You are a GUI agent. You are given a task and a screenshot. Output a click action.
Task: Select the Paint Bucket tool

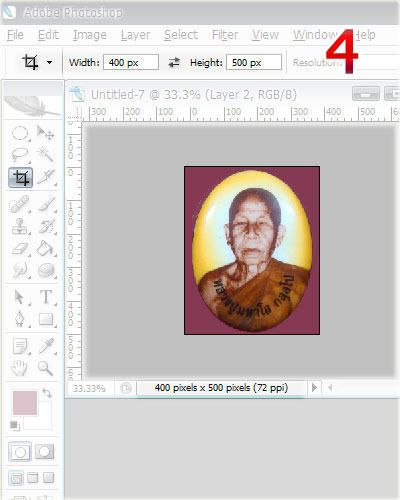46,249
